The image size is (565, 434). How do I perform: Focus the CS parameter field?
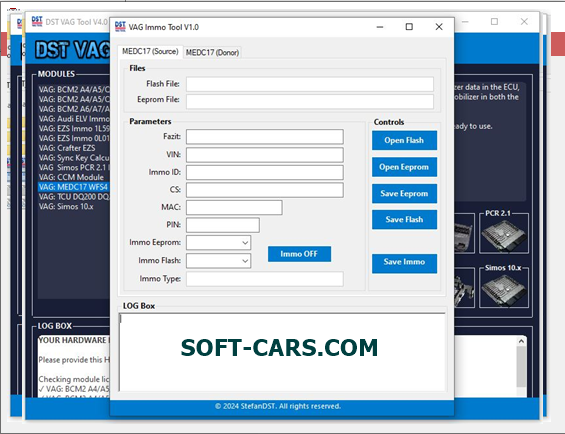(264, 190)
